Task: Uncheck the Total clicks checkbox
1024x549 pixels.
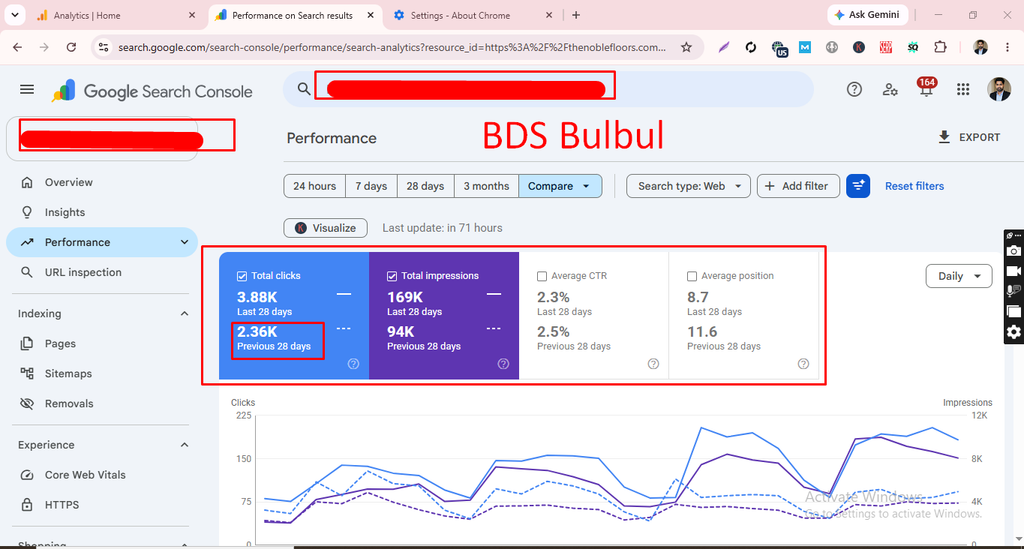Action: (242, 276)
